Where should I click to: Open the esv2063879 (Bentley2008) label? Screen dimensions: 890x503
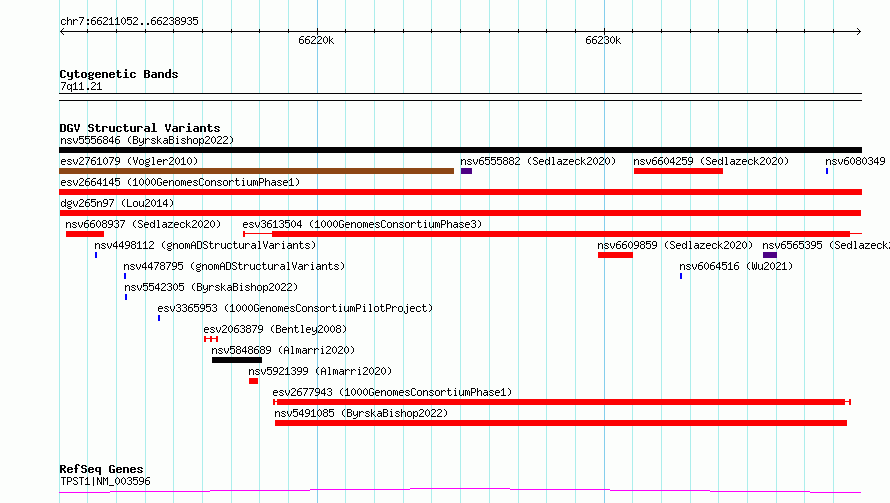[x=275, y=329]
